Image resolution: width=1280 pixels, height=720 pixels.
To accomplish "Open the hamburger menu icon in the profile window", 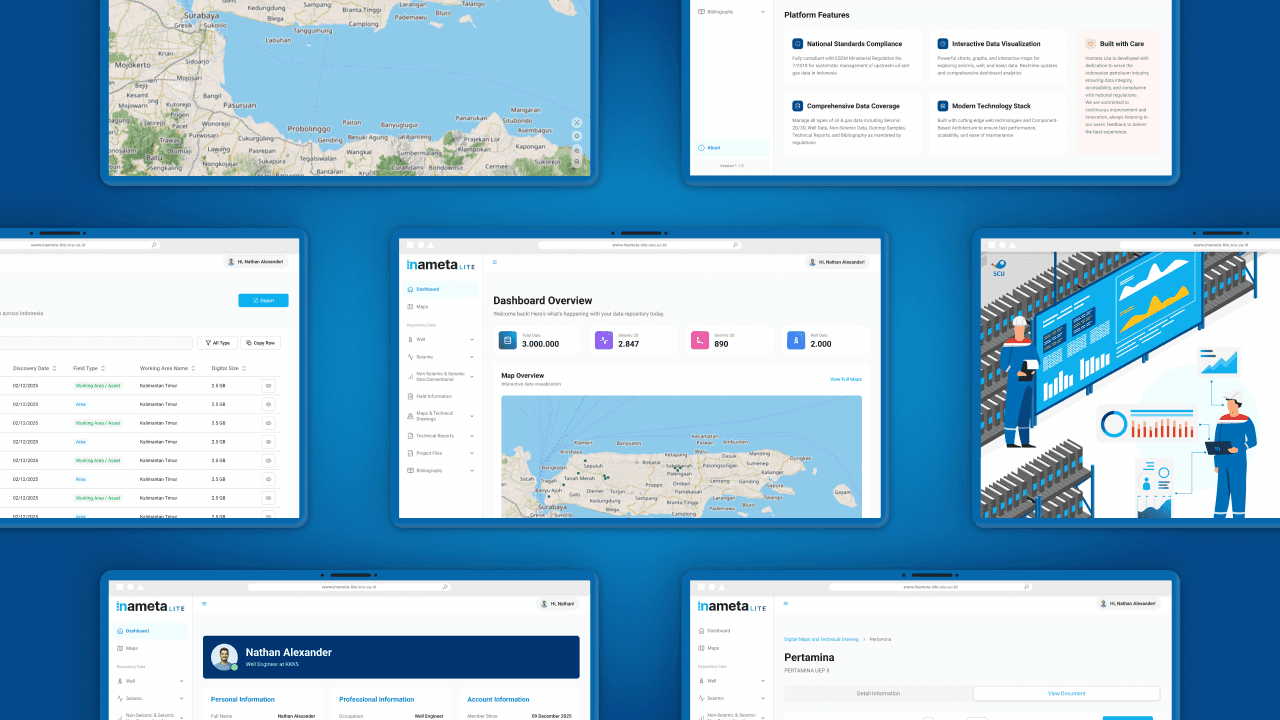I will tap(205, 604).
